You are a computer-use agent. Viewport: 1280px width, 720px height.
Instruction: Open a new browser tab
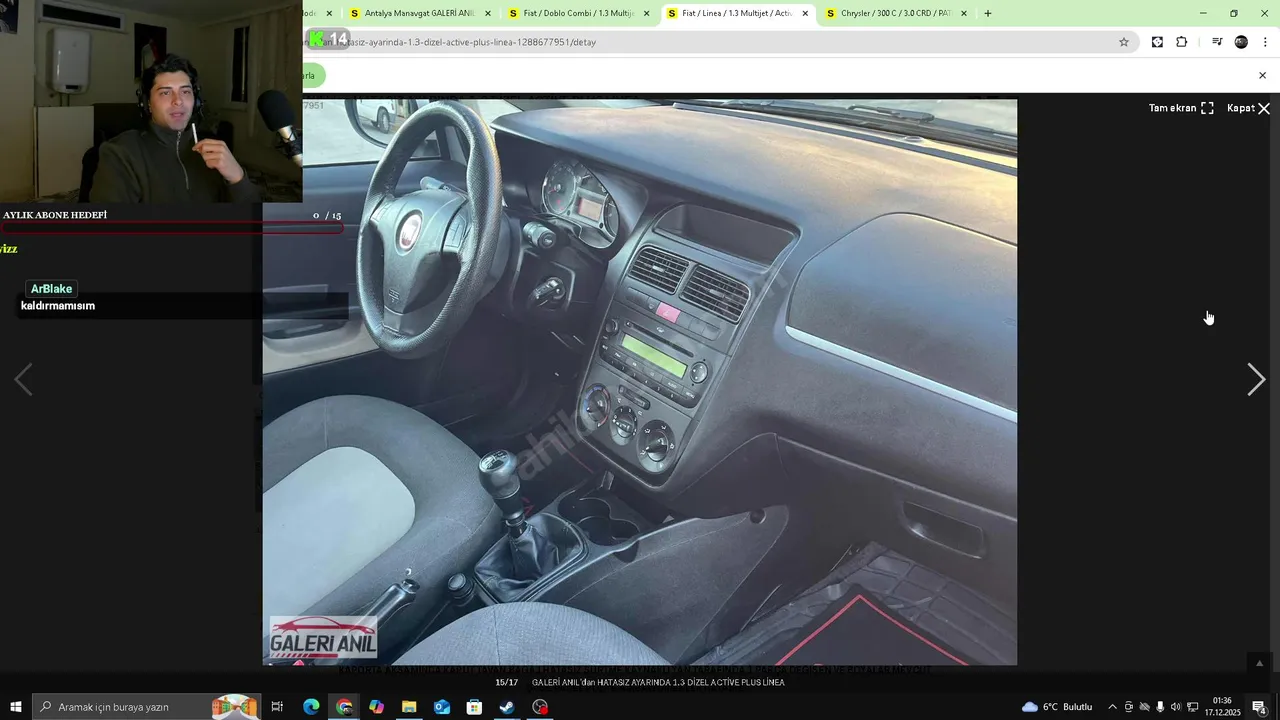pyautogui.click(x=988, y=13)
